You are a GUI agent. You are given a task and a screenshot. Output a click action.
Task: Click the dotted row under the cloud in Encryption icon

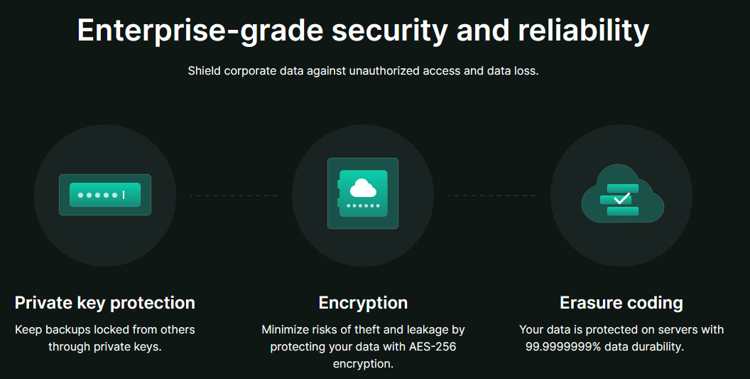(x=363, y=206)
